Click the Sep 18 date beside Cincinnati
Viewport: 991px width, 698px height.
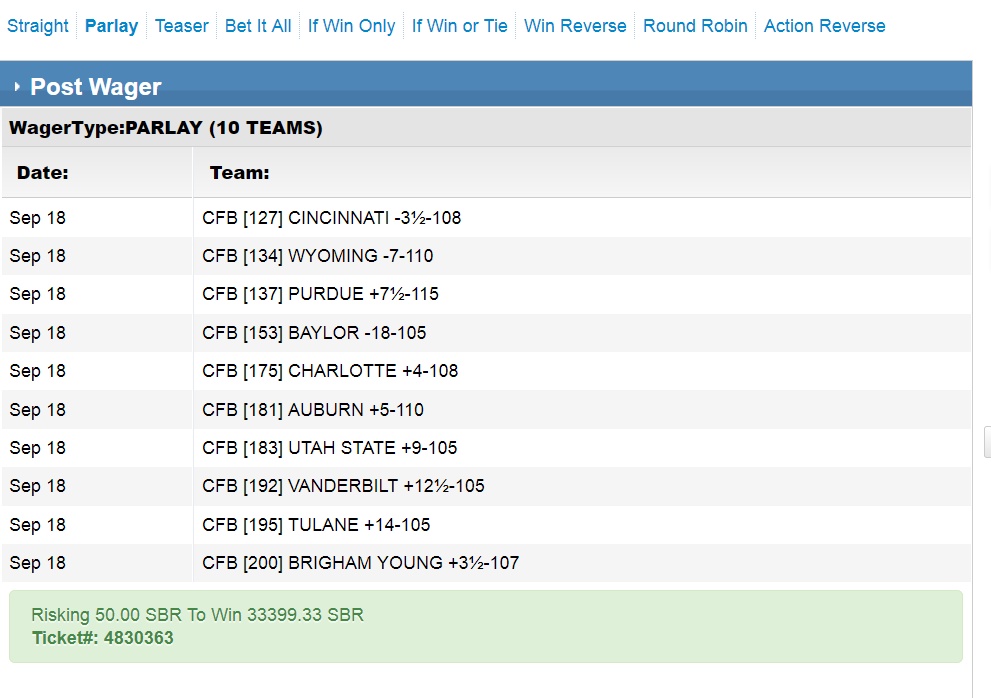[37, 218]
